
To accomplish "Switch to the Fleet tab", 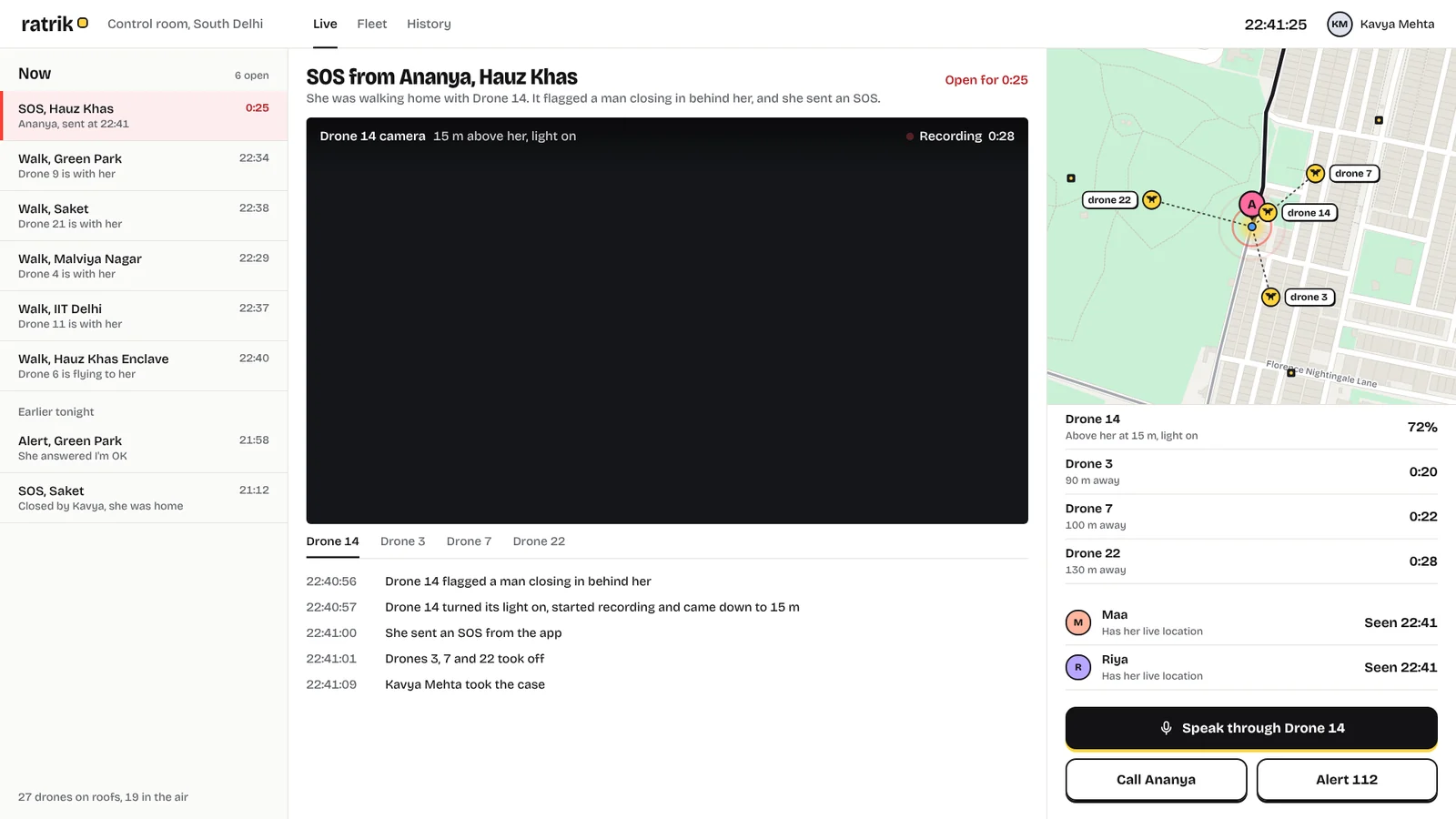I will click(x=371, y=24).
